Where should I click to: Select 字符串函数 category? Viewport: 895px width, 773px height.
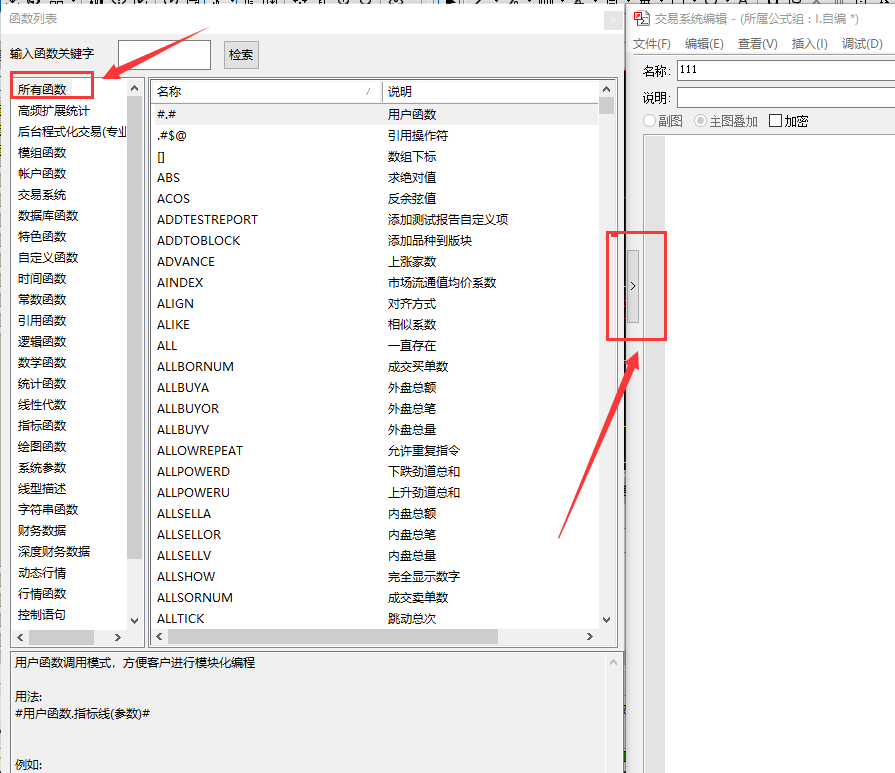click(48, 510)
